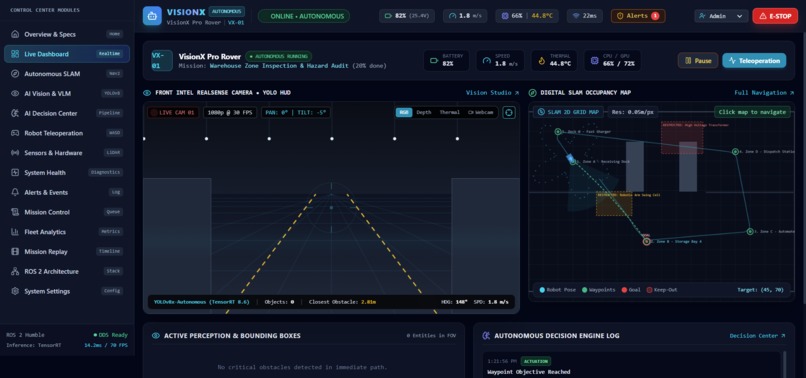The height and width of the screenshot is (378, 806).
Task: Click the Zone D Dispatch Station waypoint on map
Action: [735, 152]
